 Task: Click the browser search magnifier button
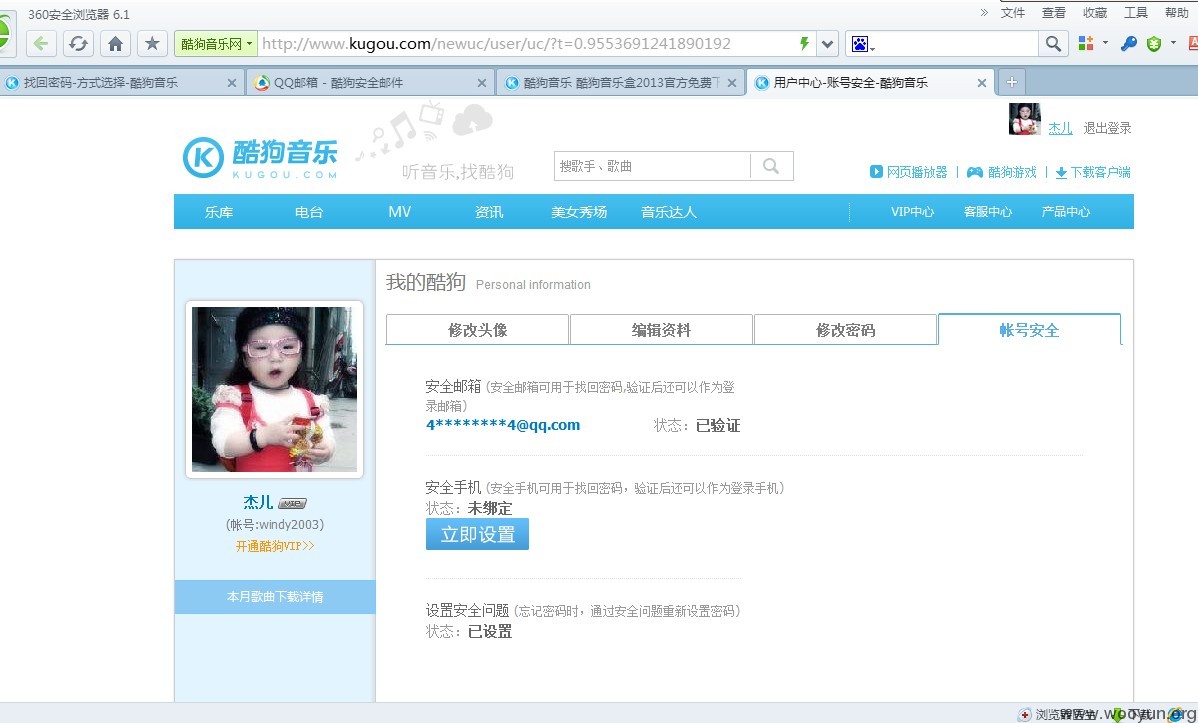pos(1053,44)
